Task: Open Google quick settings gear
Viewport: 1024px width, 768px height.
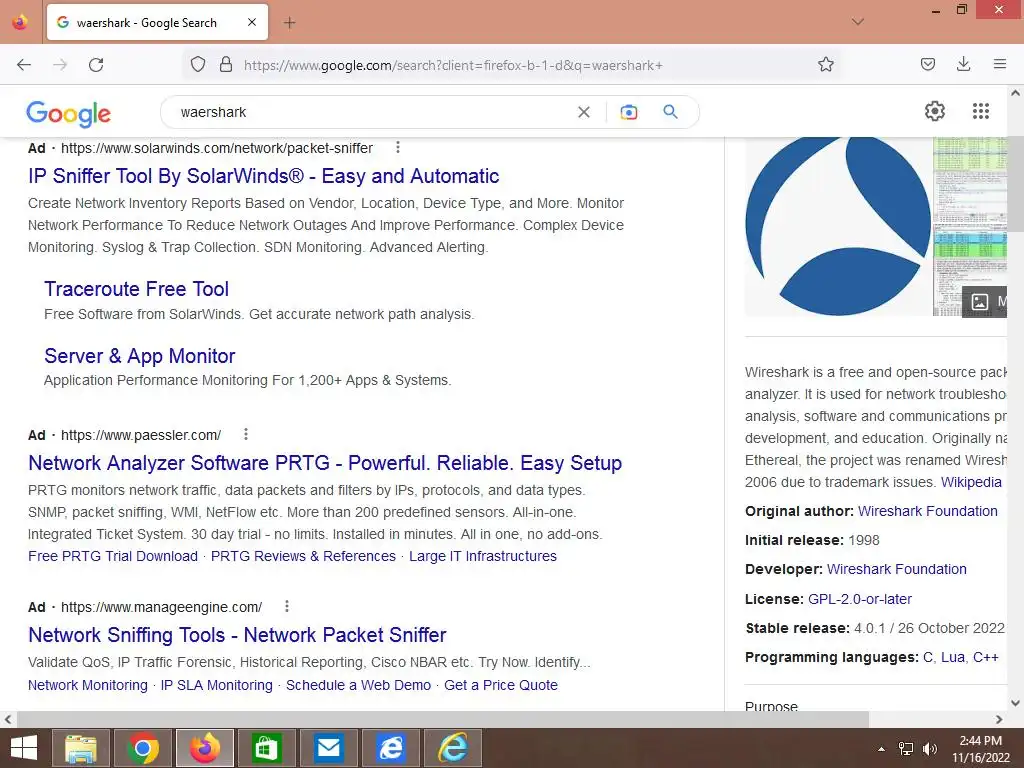Action: tap(935, 112)
